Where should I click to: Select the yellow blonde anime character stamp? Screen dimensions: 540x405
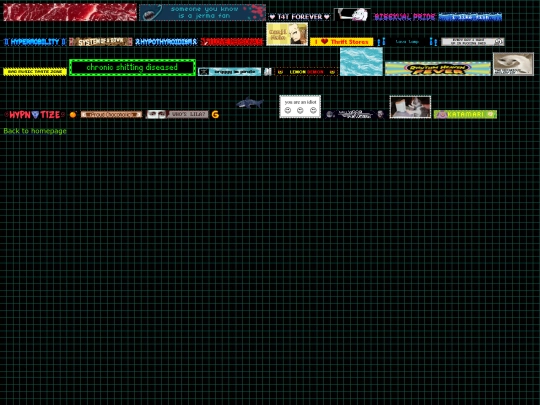[x=287, y=34]
